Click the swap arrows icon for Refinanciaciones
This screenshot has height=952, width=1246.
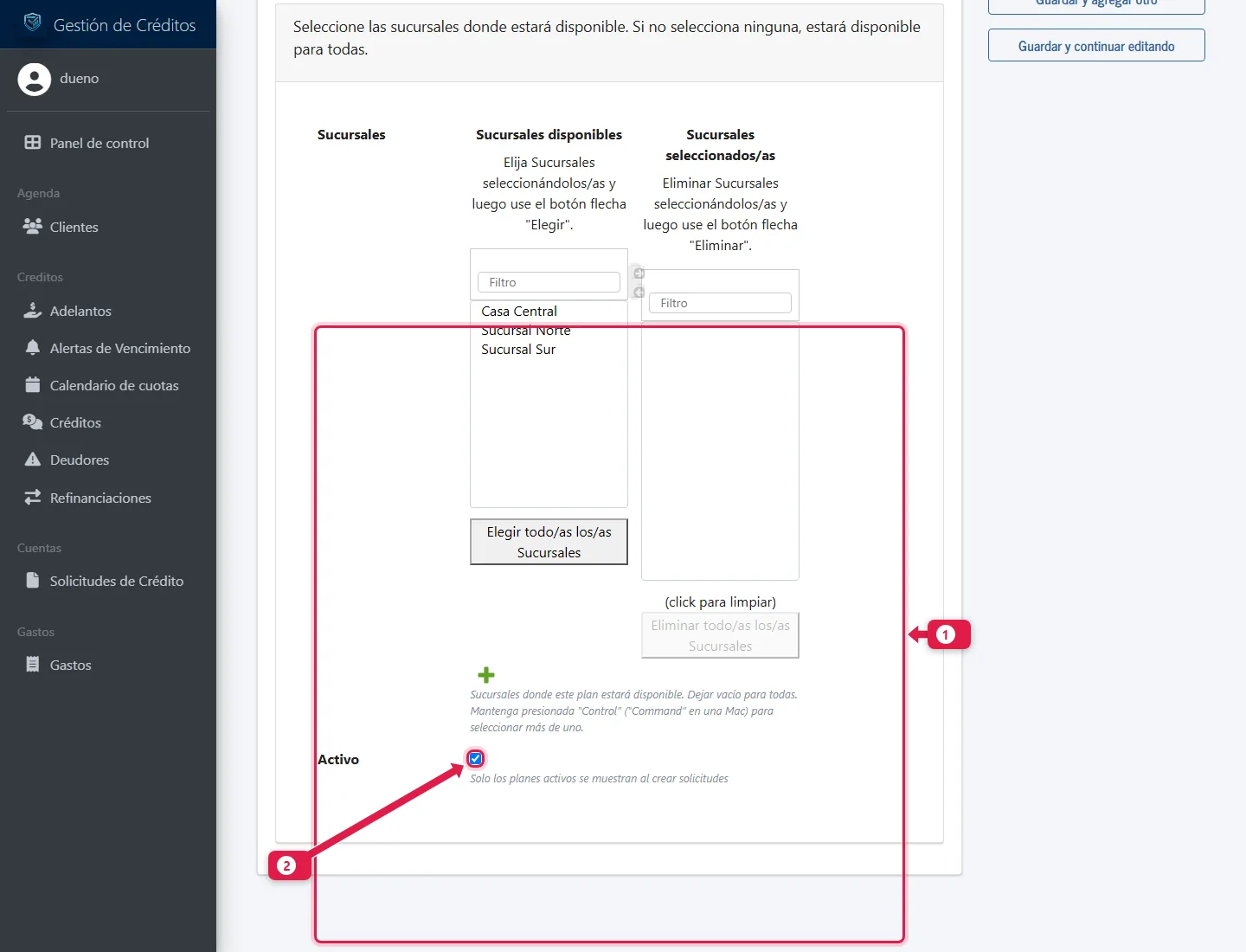33,497
